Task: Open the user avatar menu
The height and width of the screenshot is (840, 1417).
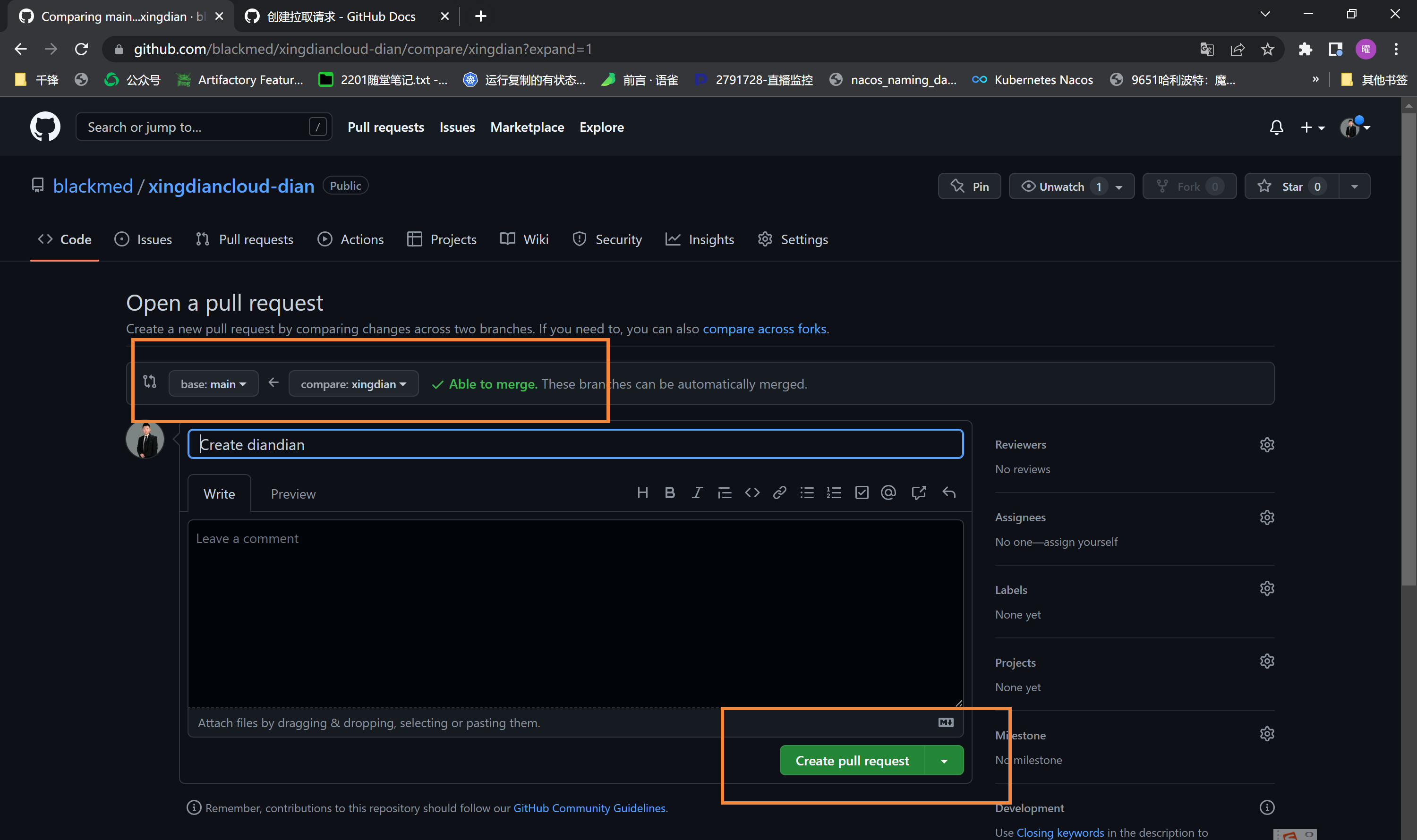Action: 1355,127
